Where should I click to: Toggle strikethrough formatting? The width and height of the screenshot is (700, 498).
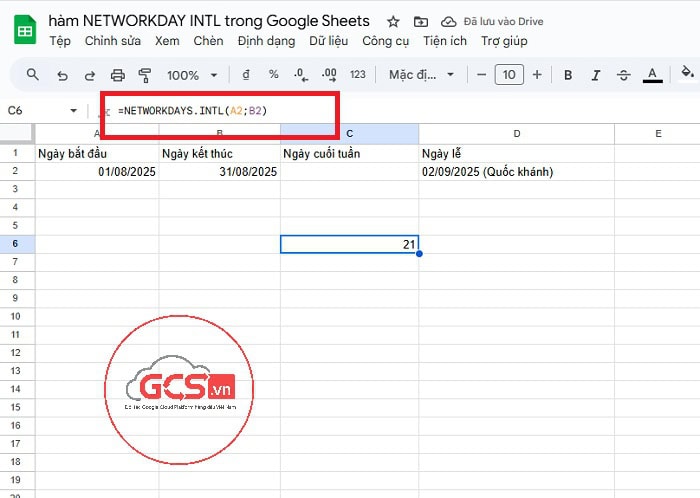(624, 75)
